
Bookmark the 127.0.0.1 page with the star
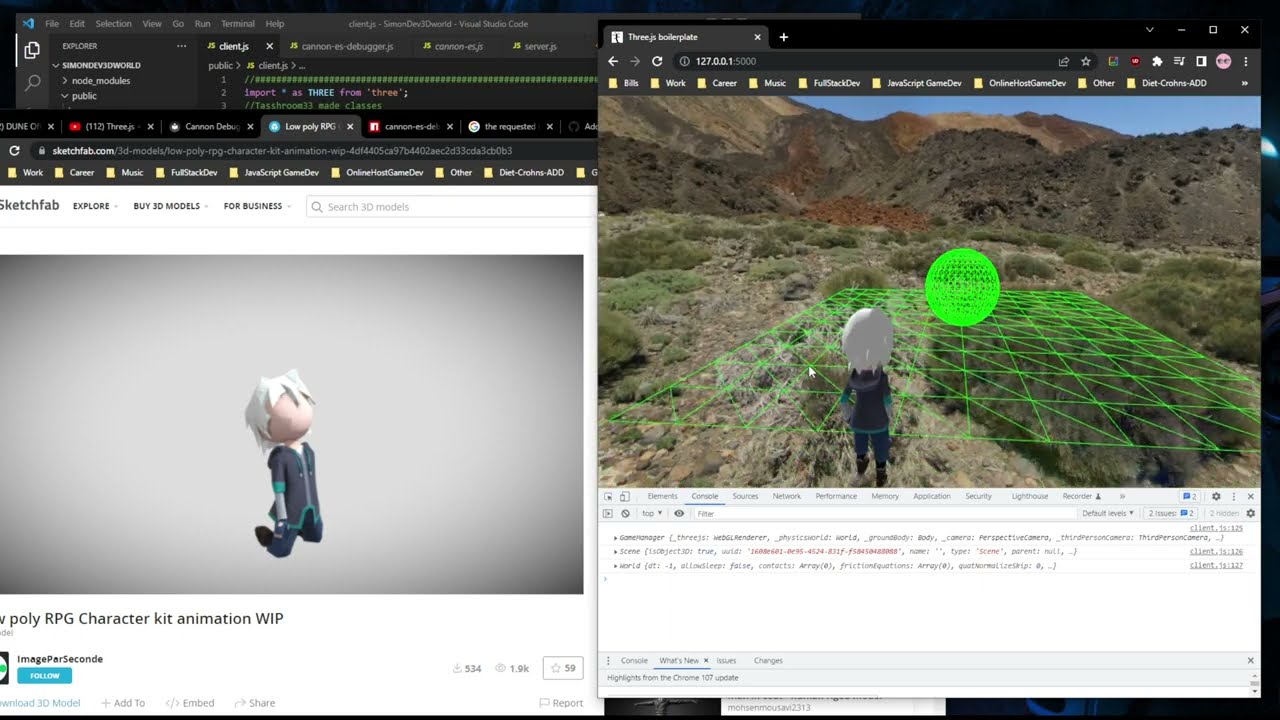1086,61
